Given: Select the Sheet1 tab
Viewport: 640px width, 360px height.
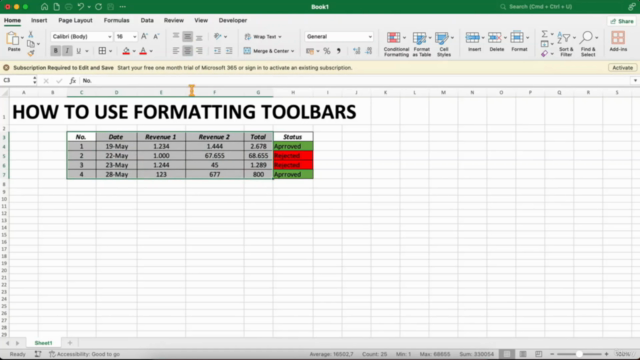Looking at the screenshot, I should pos(43,343).
